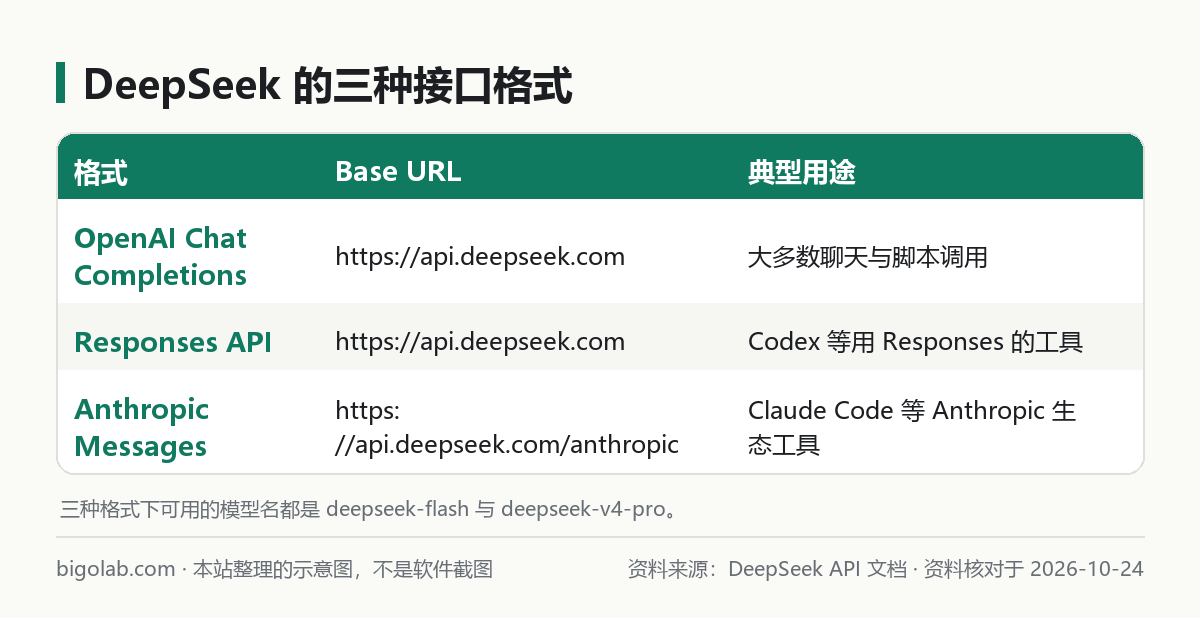This screenshot has height=618, width=1200.
Task: Select the "OpenAI Chat Completions" cell
Action: pyautogui.click(x=161, y=256)
